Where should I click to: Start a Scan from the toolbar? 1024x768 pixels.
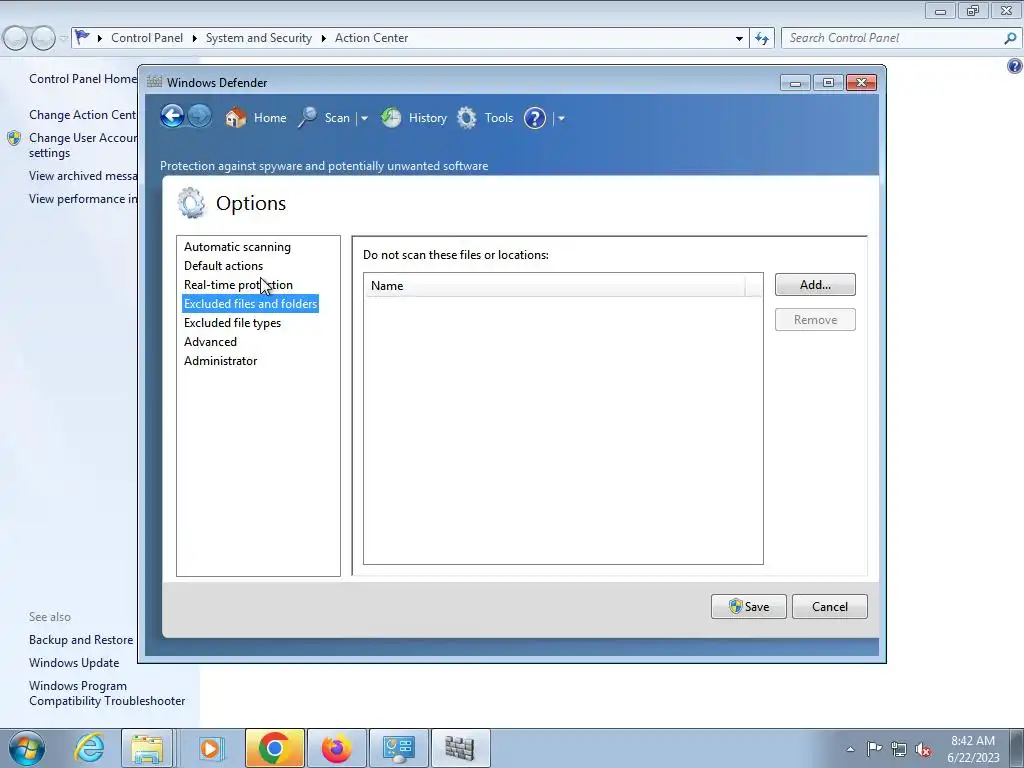[325, 118]
